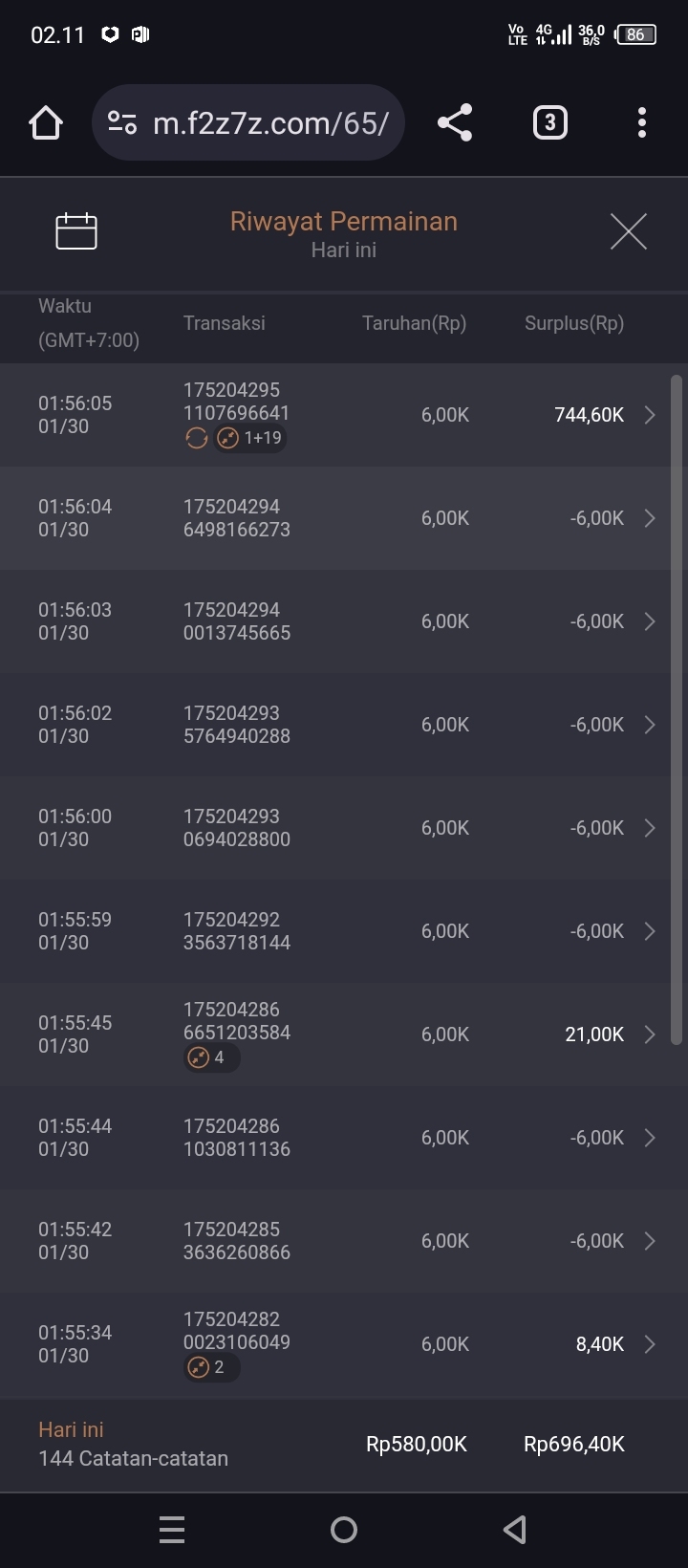Expand details of the 8,40K surplus row
The height and width of the screenshot is (1568, 688).
pyautogui.click(x=650, y=1344)
